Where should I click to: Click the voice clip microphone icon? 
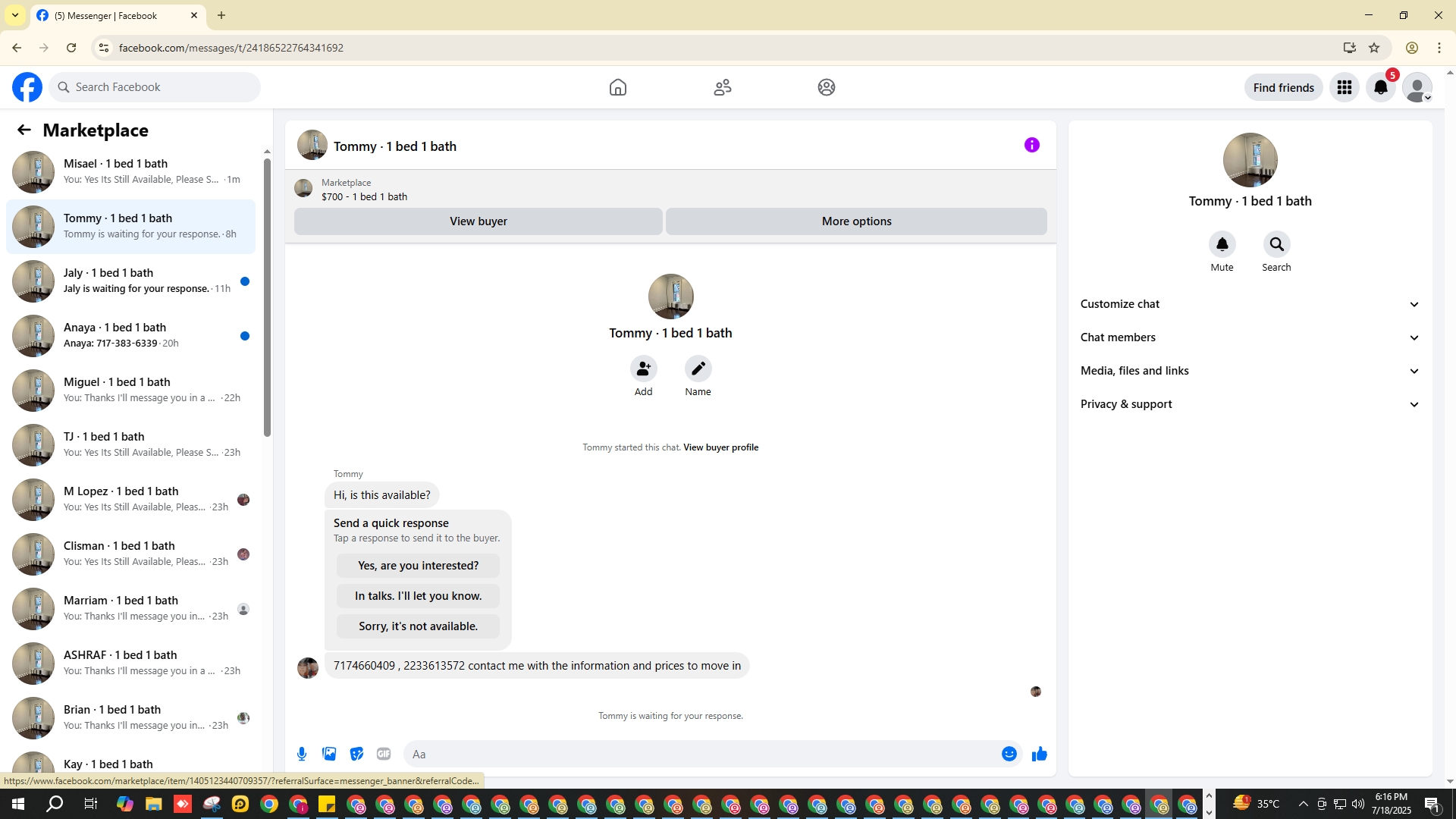click(x=302, y=754)
